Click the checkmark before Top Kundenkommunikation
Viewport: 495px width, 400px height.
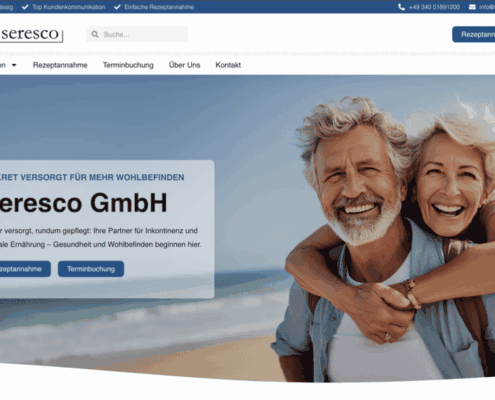point(25,7)
